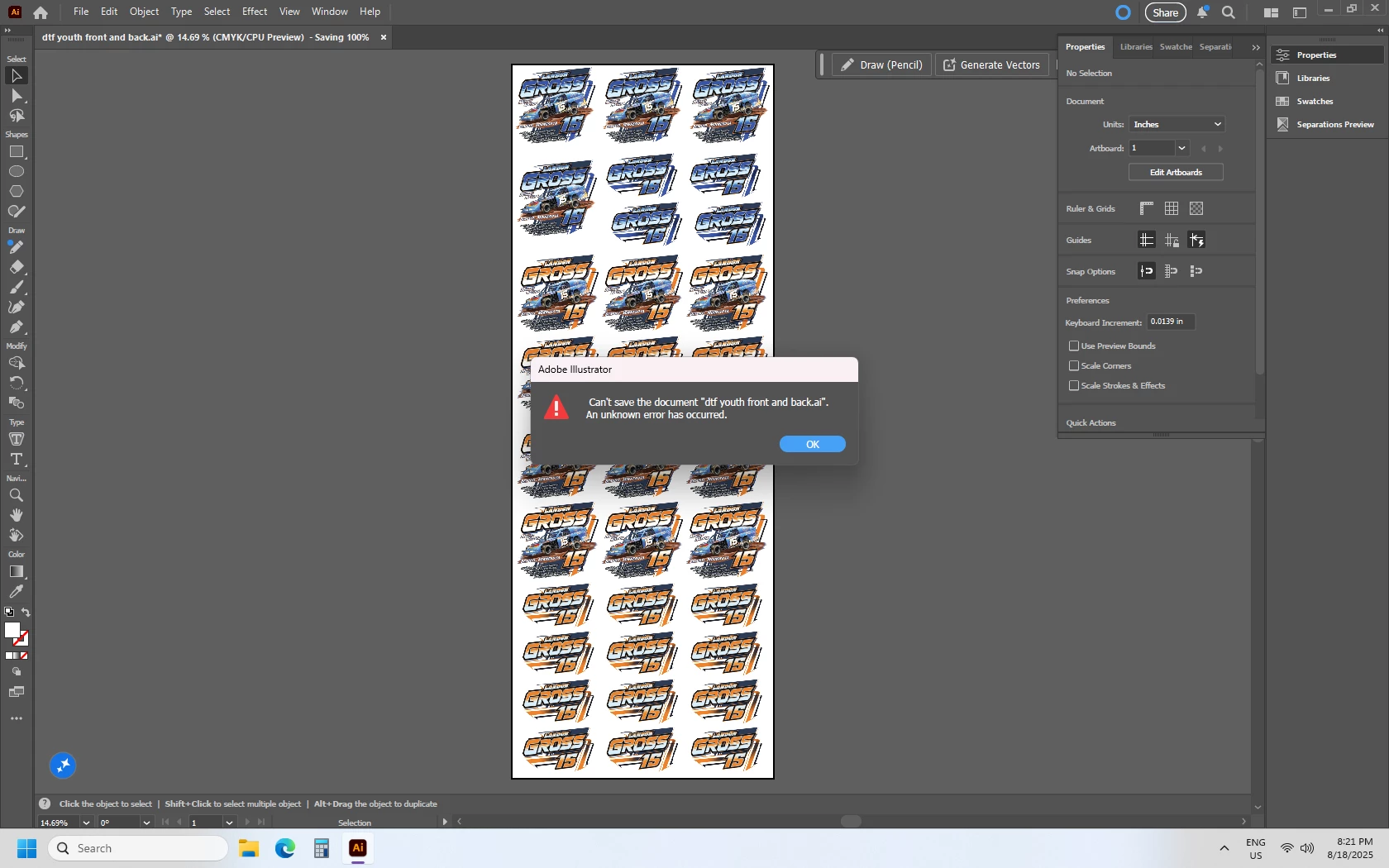Open the Window menu
Screen dimensions: 1389x868
[330, 12]
